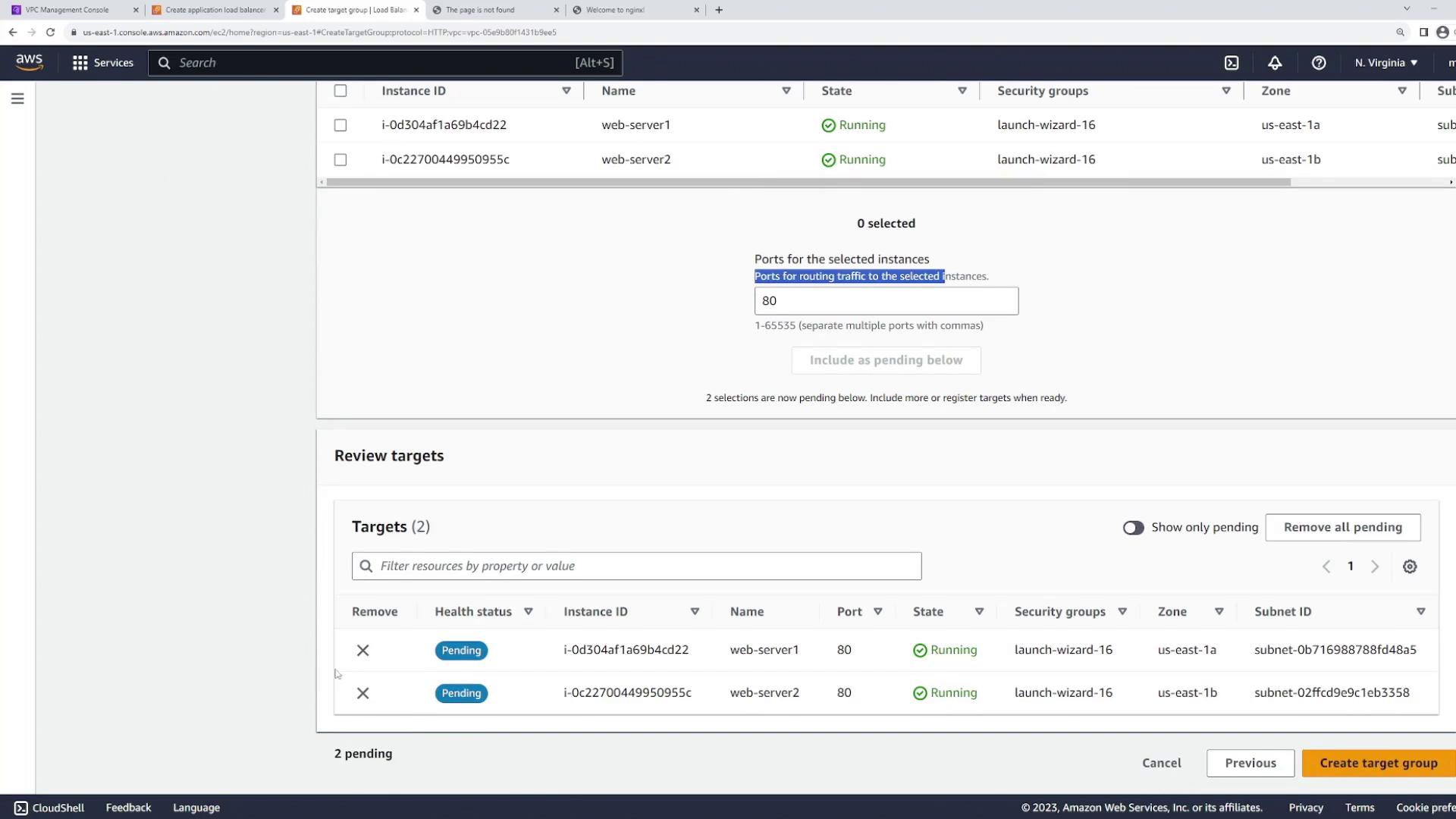
Task: Check the web-server2 instance checkbox
Action: [x=340, y=160]
